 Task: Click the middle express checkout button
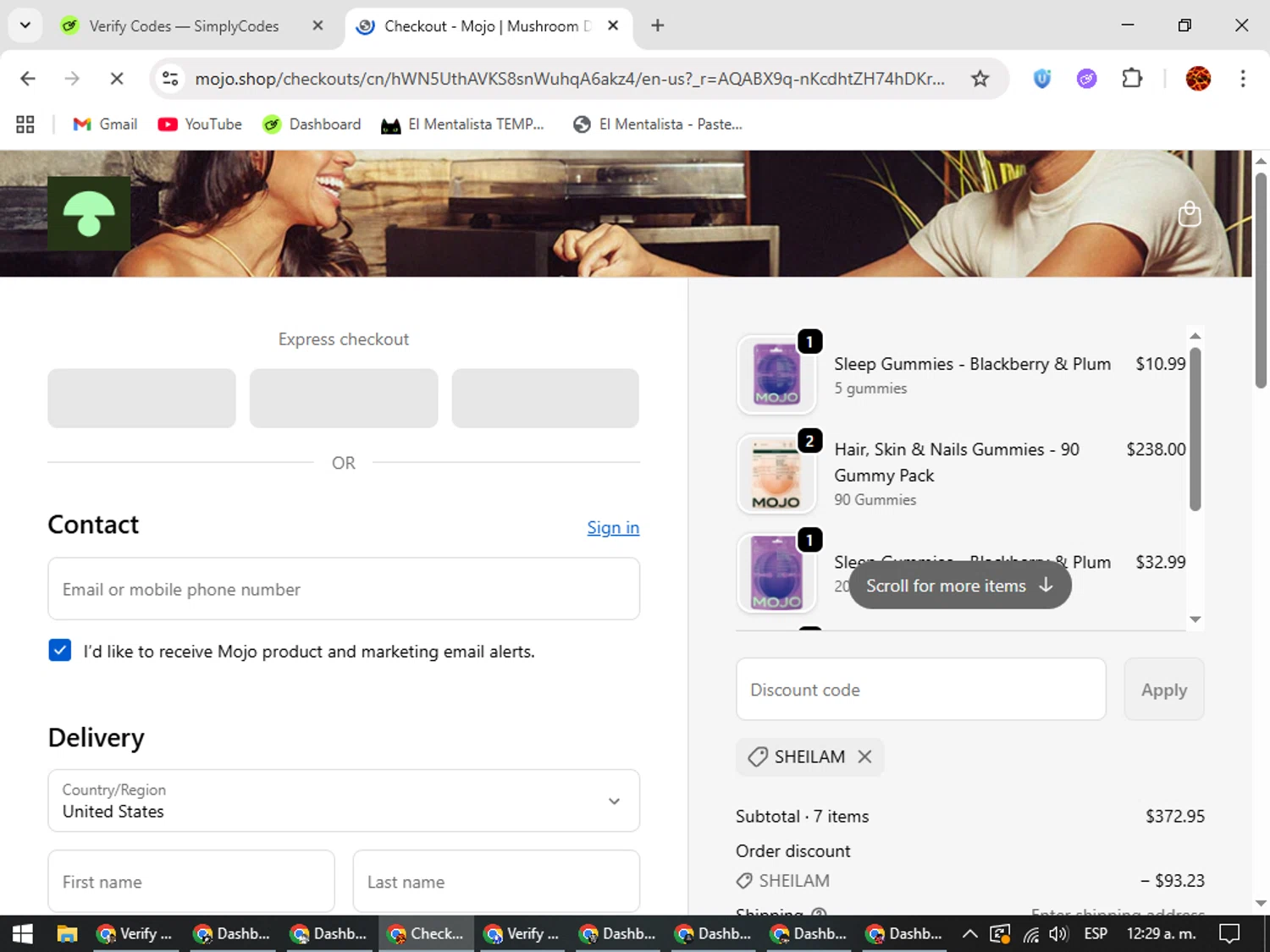point(344,398)
